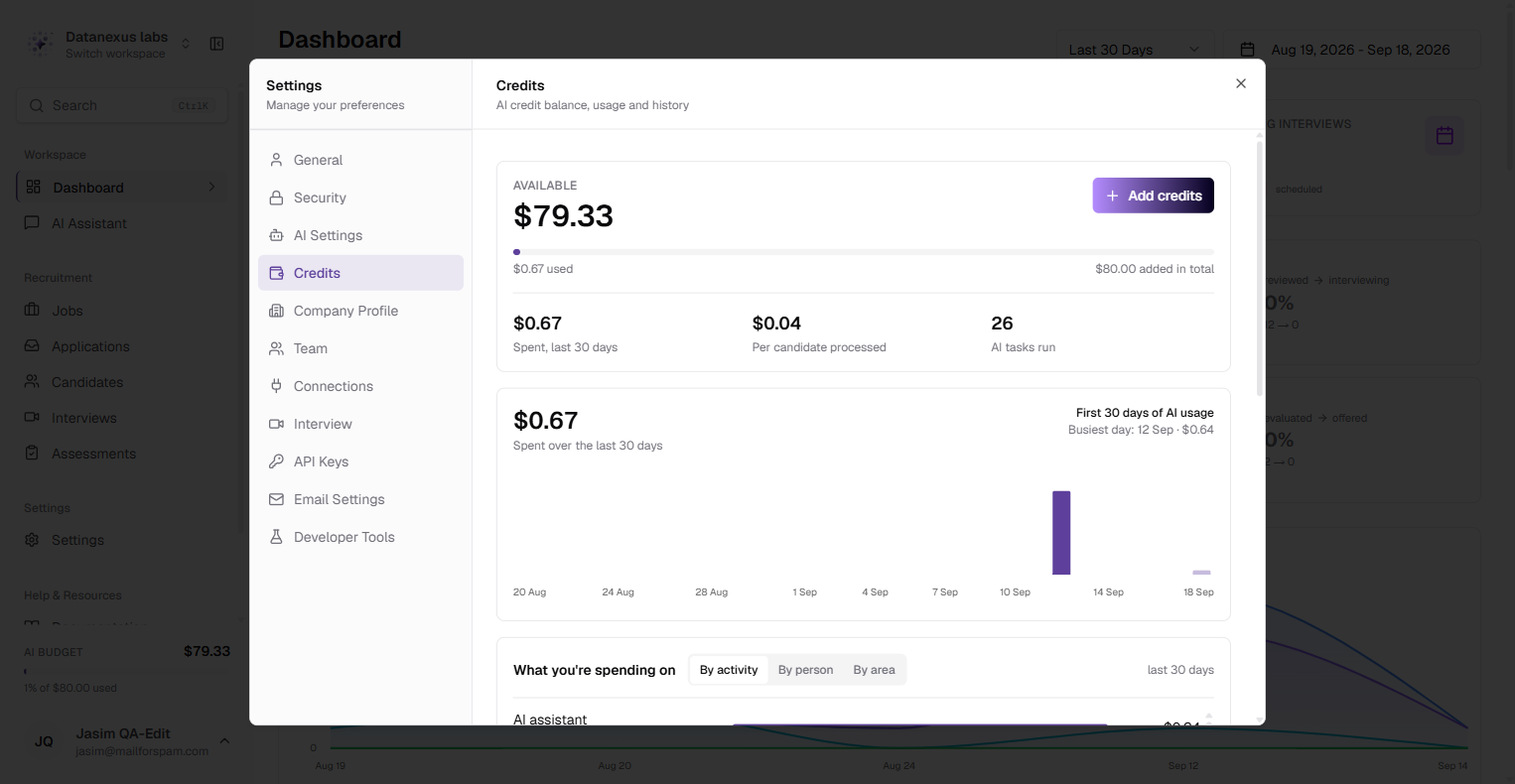Click "Spent, last 30 days" label
This screenshot has height=784, width=1515.
(x=565, y=347)
